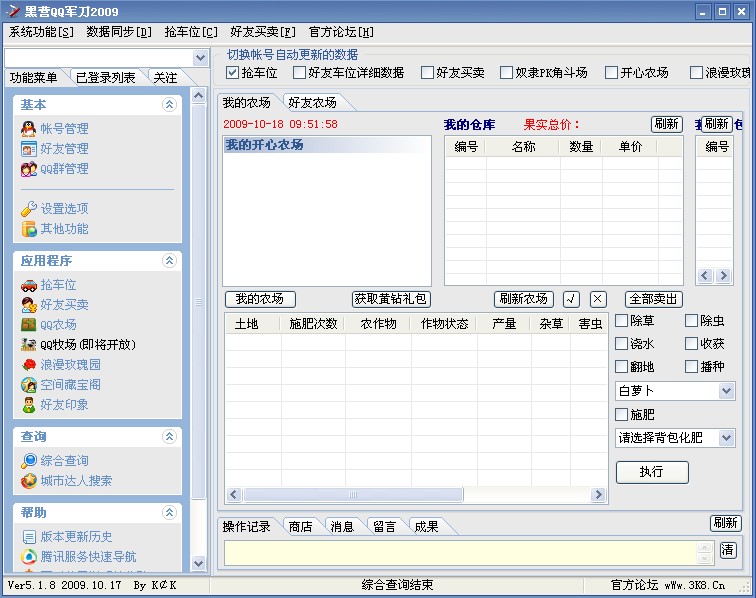Open the 数据同步[D] menu
The image size is (756, 598).
point(119,32)
